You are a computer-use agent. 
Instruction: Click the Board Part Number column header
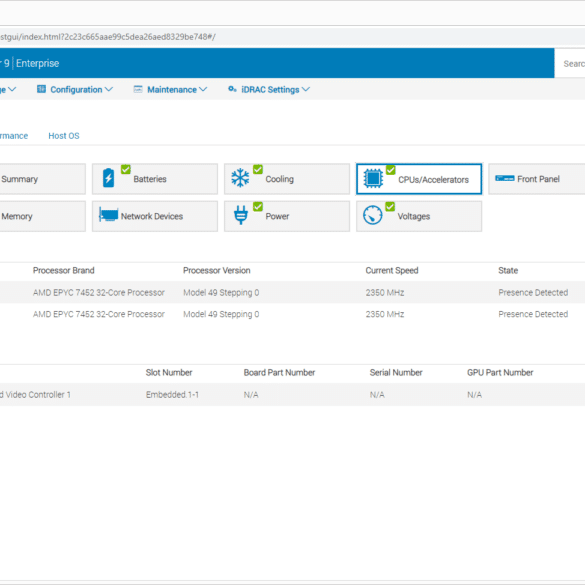pos(279,372)
